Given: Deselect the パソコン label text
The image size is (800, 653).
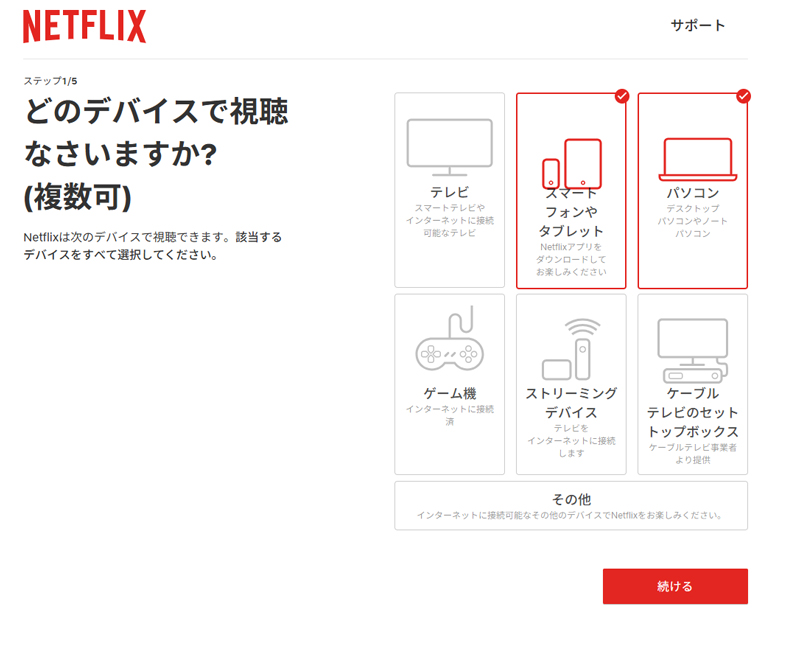Looking at the screenshot, I should (692, 192).
